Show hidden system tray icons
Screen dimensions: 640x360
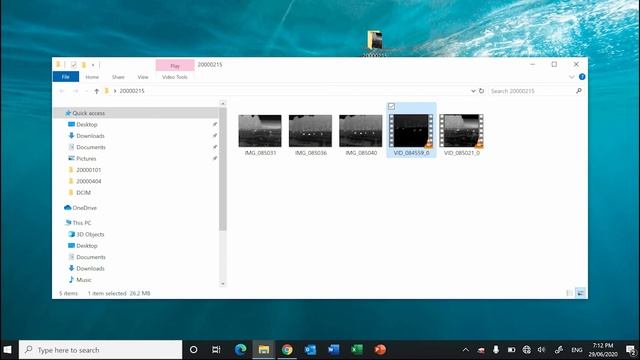[465, 350]
